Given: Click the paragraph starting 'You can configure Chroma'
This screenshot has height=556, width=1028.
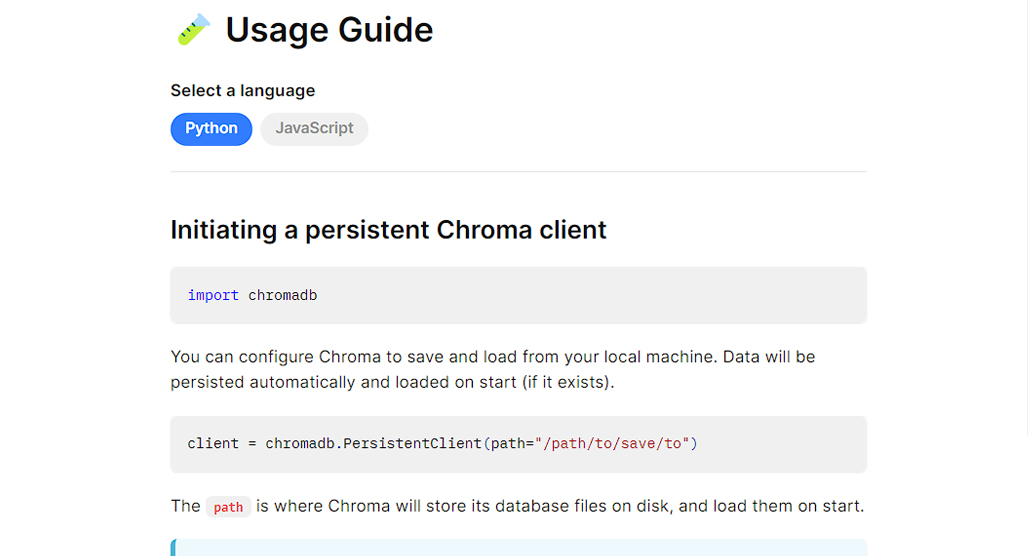Looking at the screenshot, I should [493, 369].
